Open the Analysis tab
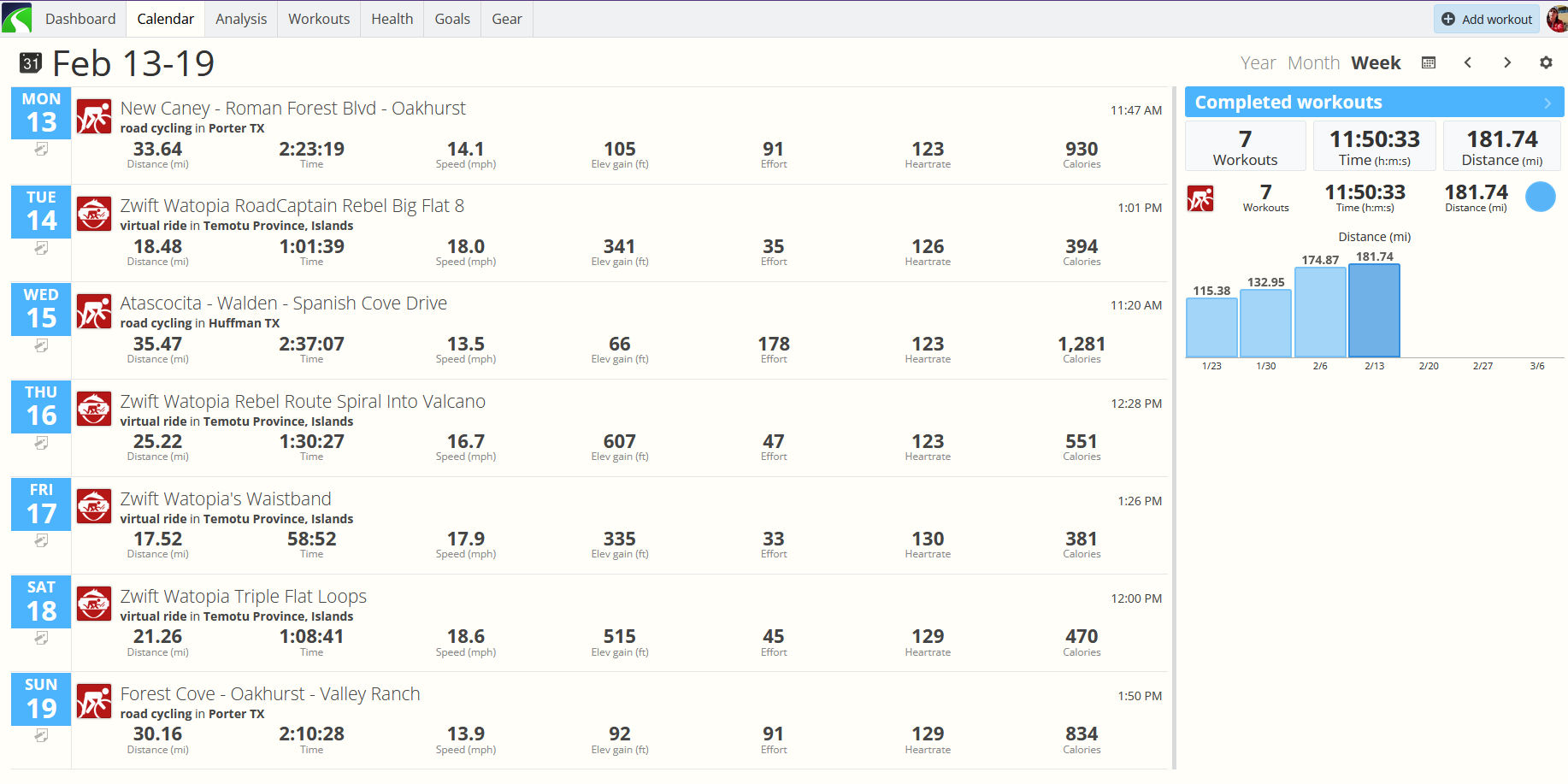Screen dimensions: 1568x784 pos(241,19)
